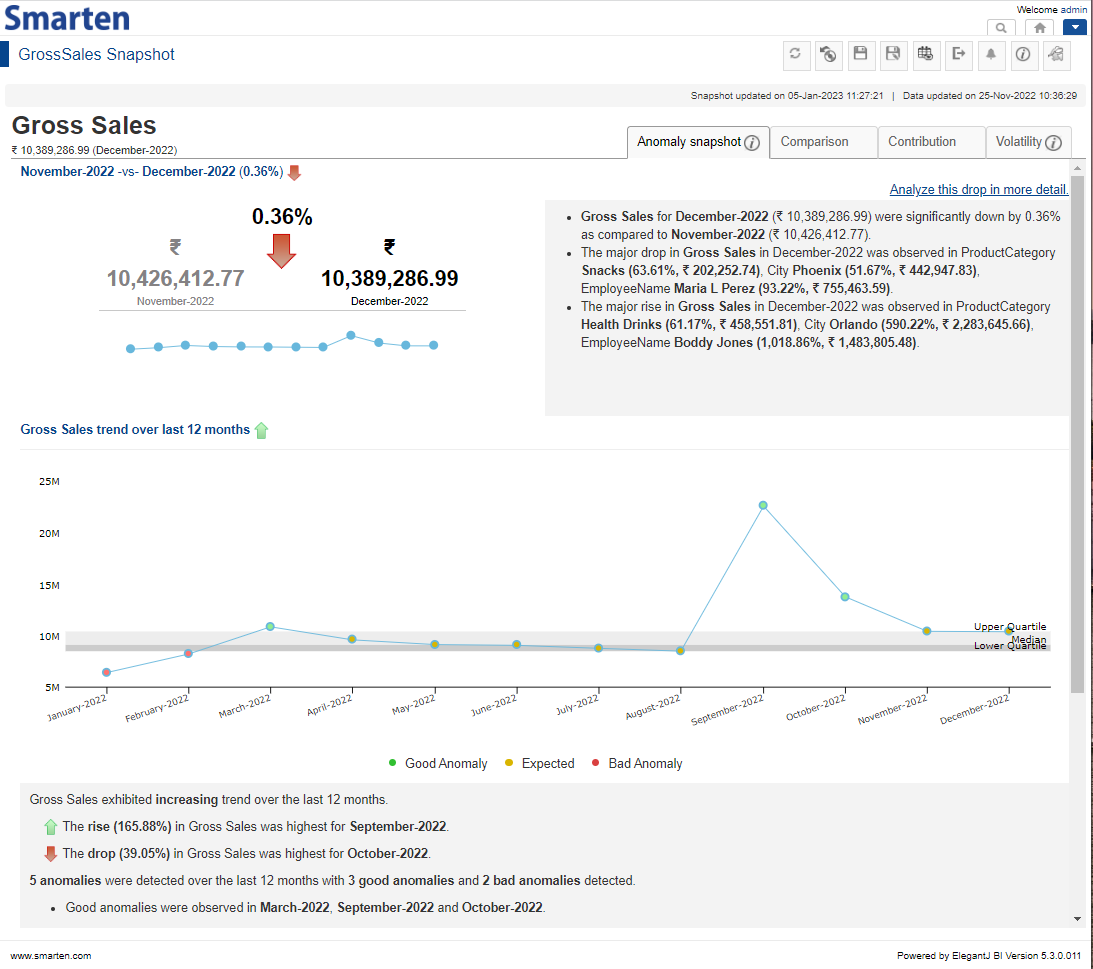Select the Anomaly snapshot tab
This screenshot has width=1093, height=969.
[x=689, y=142]
